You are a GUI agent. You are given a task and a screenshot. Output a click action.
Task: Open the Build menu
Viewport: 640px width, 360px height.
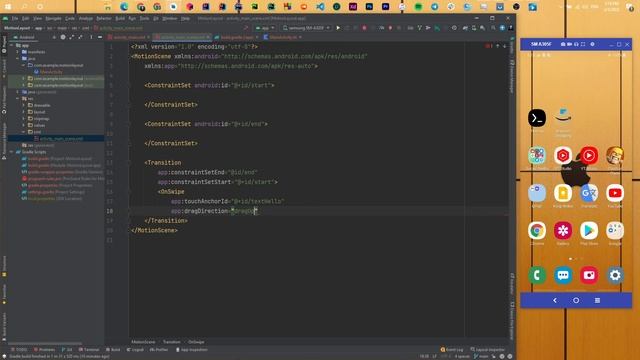pyautogui.click(x=120, y=18)
